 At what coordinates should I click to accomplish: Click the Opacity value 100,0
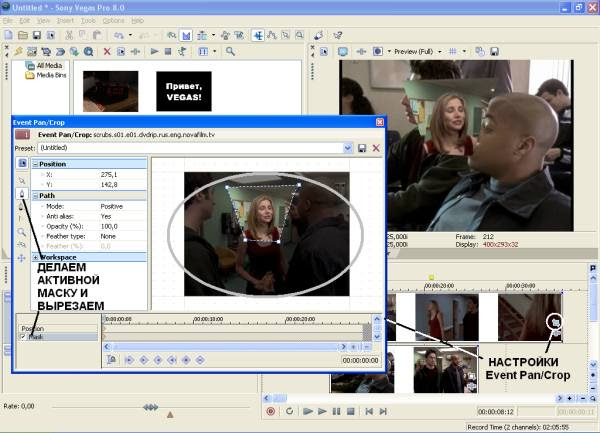[109, 226]
